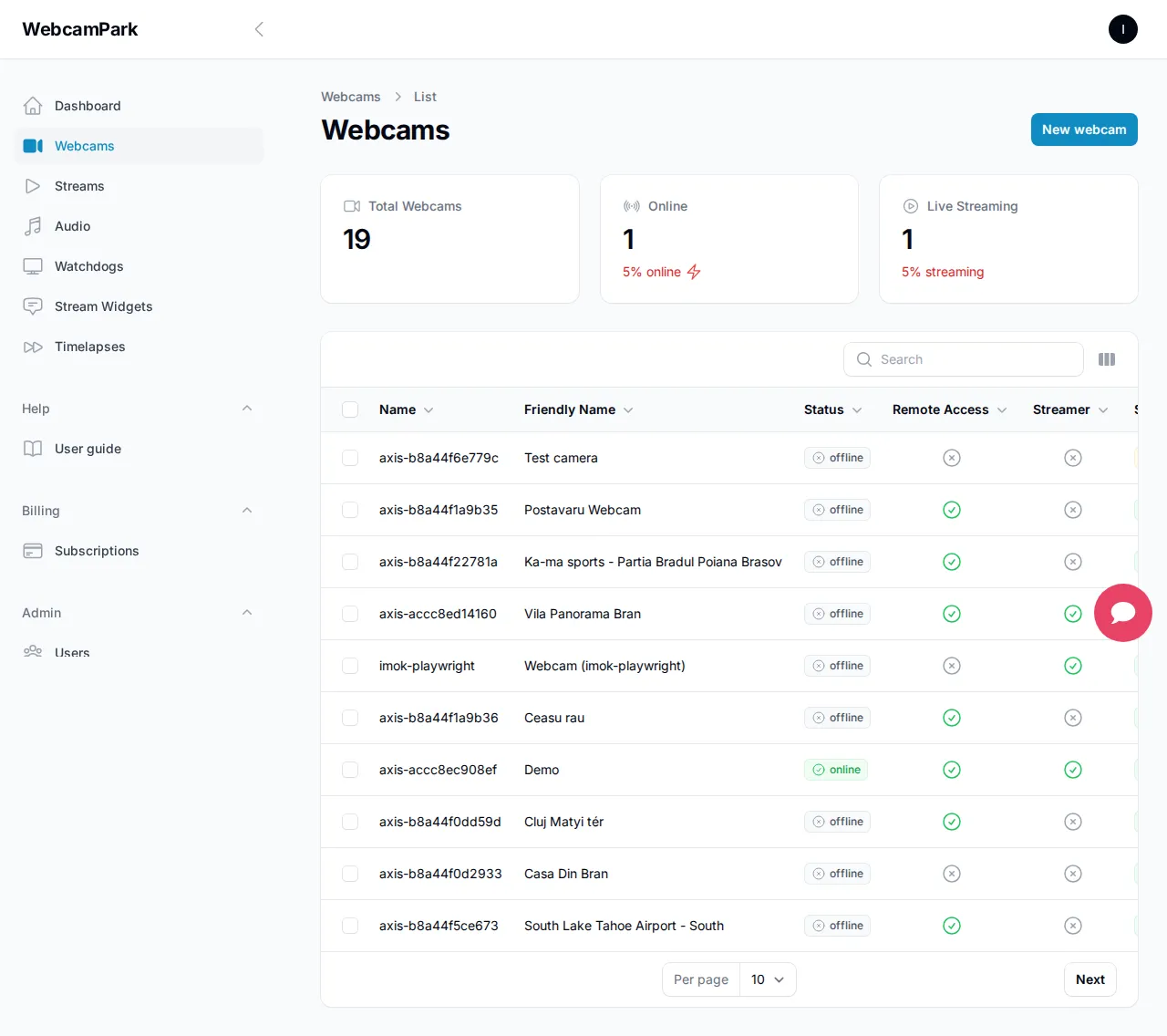Tick the checkbox for Demo webcam
This screenshot has width=1167, height=1036.
(x=350, y=770)
